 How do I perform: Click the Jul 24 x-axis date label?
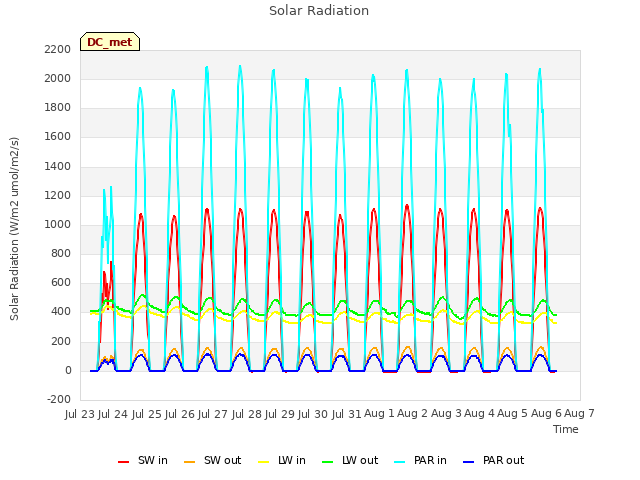[x=113, y=414]
